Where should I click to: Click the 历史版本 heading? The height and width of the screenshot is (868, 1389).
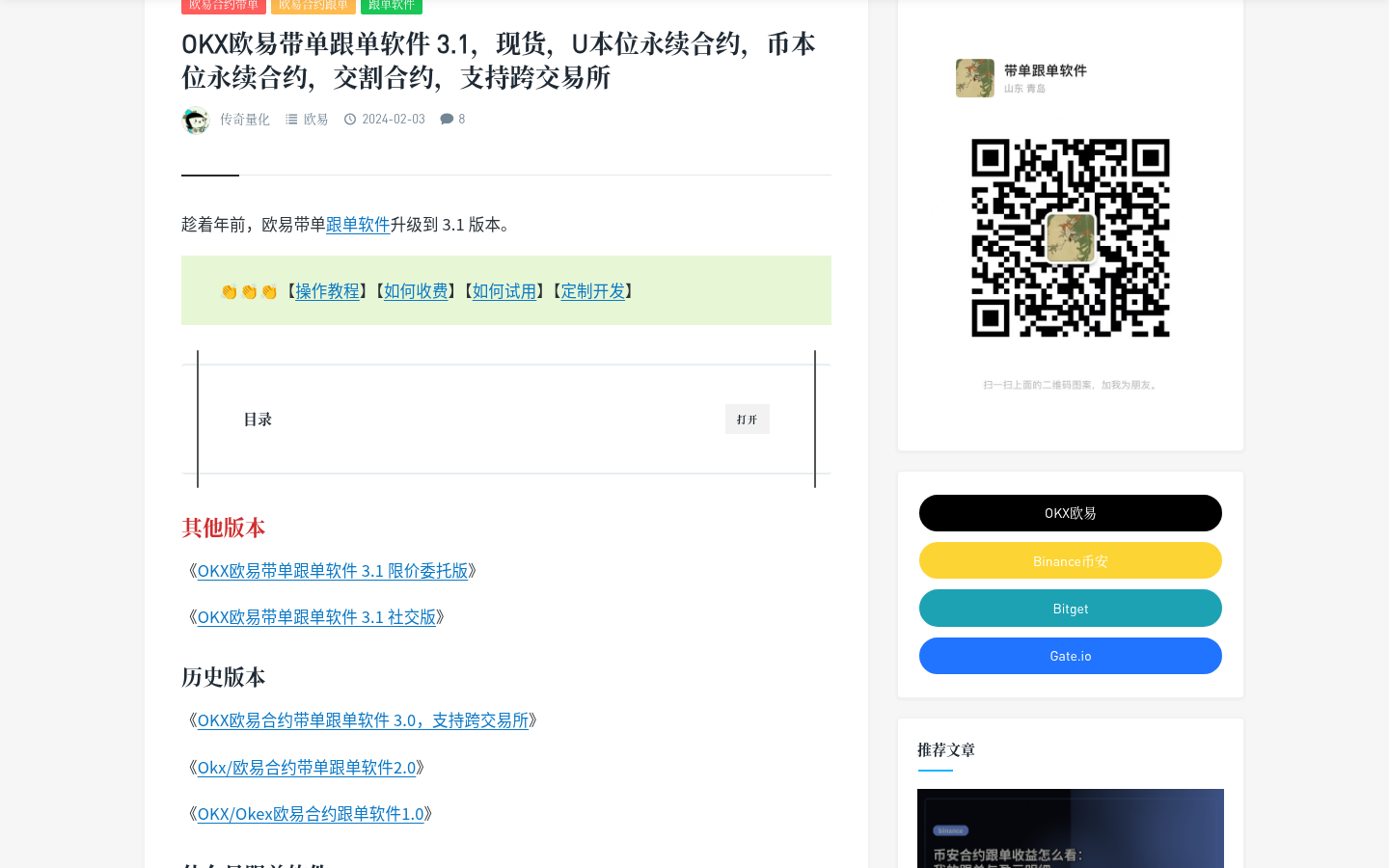[x=224, y=677]
